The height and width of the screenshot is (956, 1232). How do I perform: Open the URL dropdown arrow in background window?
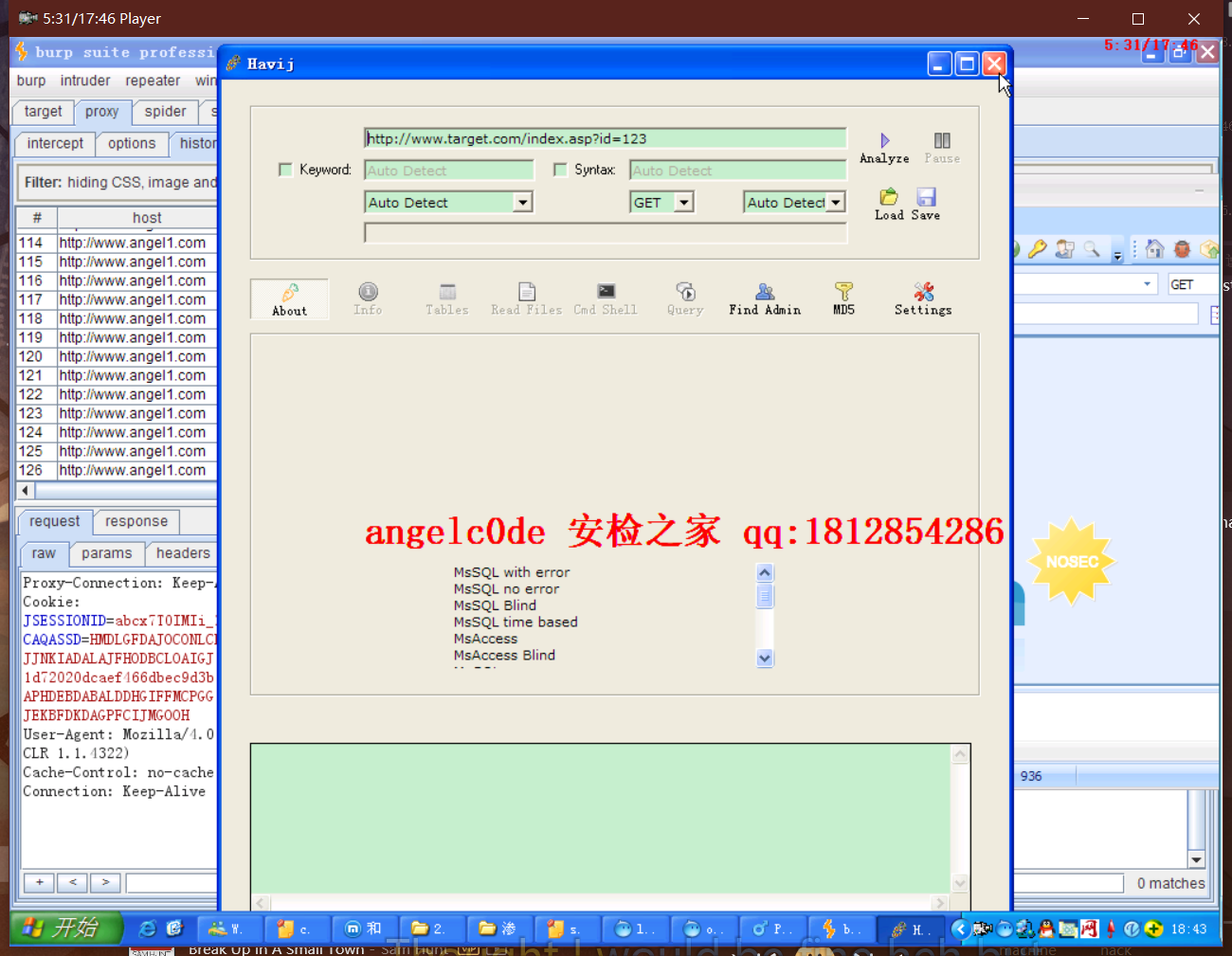click(x=1147, y=284)
